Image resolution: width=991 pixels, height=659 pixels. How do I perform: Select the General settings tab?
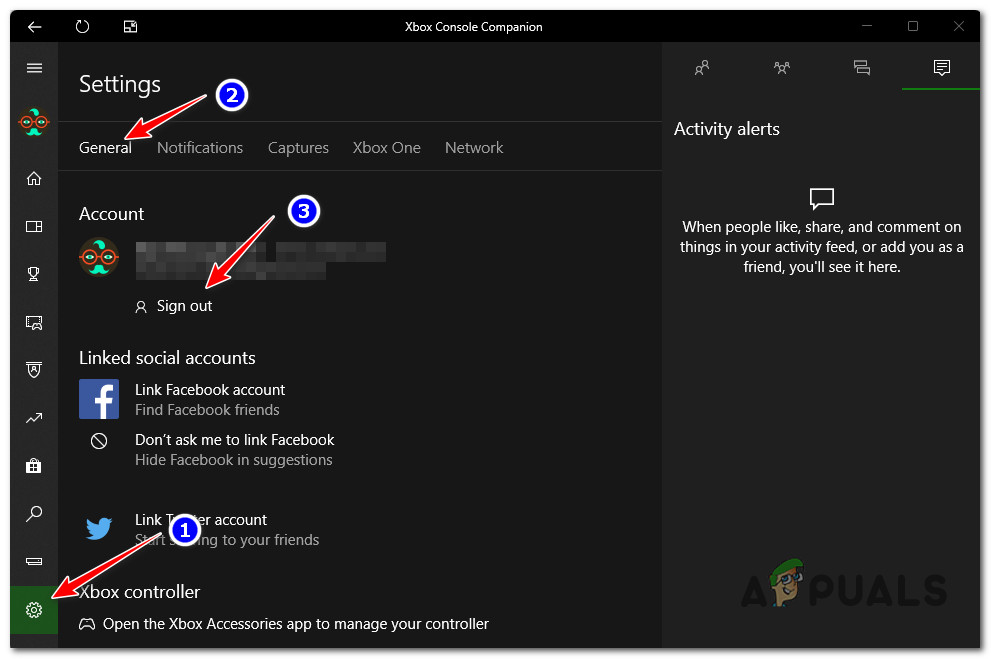(x=105, y=148)
